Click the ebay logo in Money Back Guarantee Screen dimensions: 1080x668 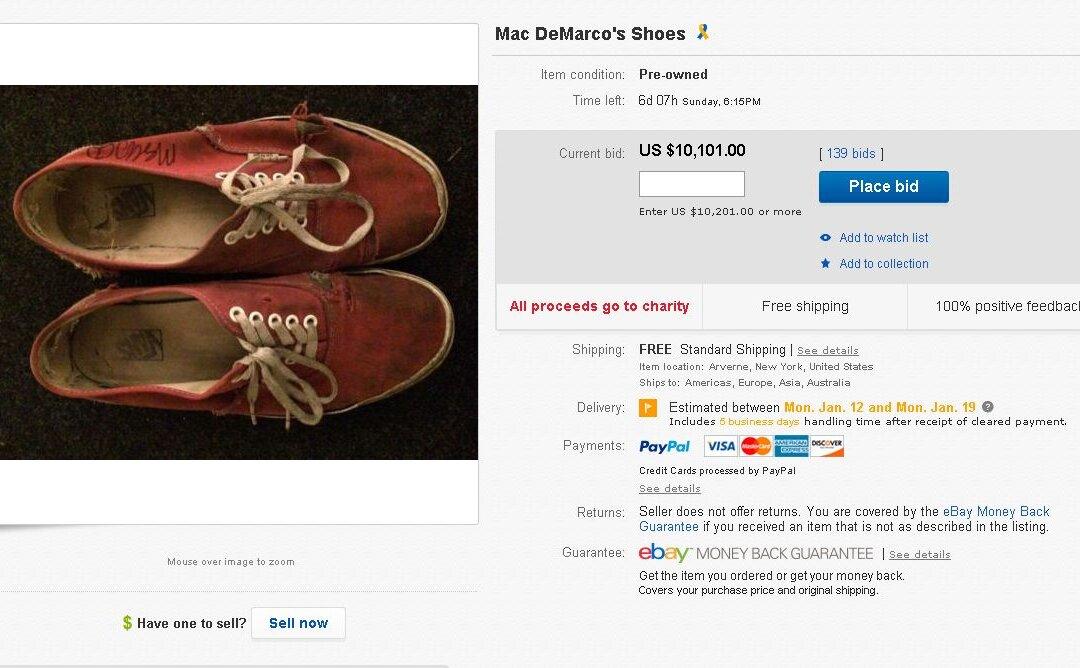point(664,552)
